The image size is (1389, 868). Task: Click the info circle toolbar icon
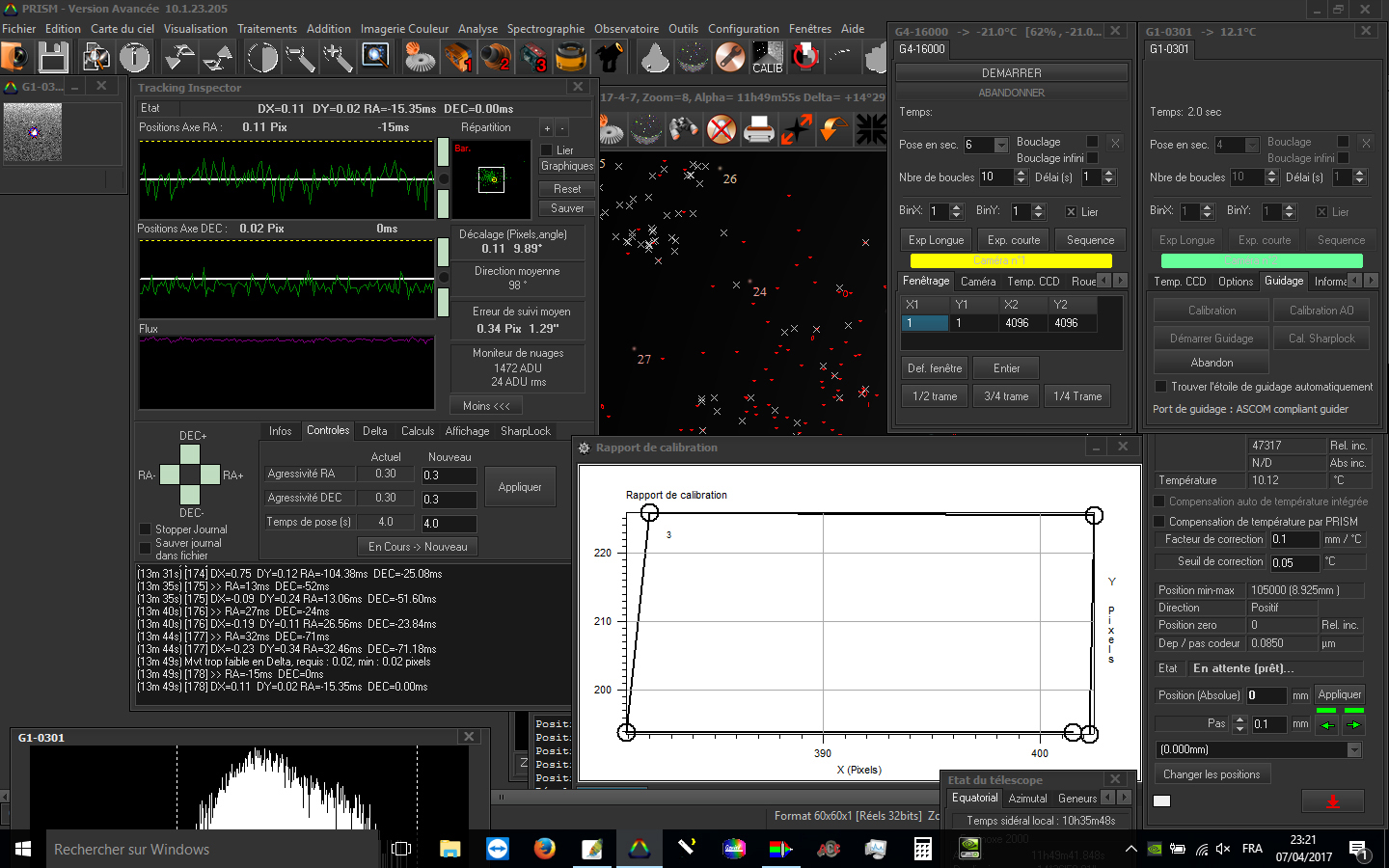click(x=134, y=58)
